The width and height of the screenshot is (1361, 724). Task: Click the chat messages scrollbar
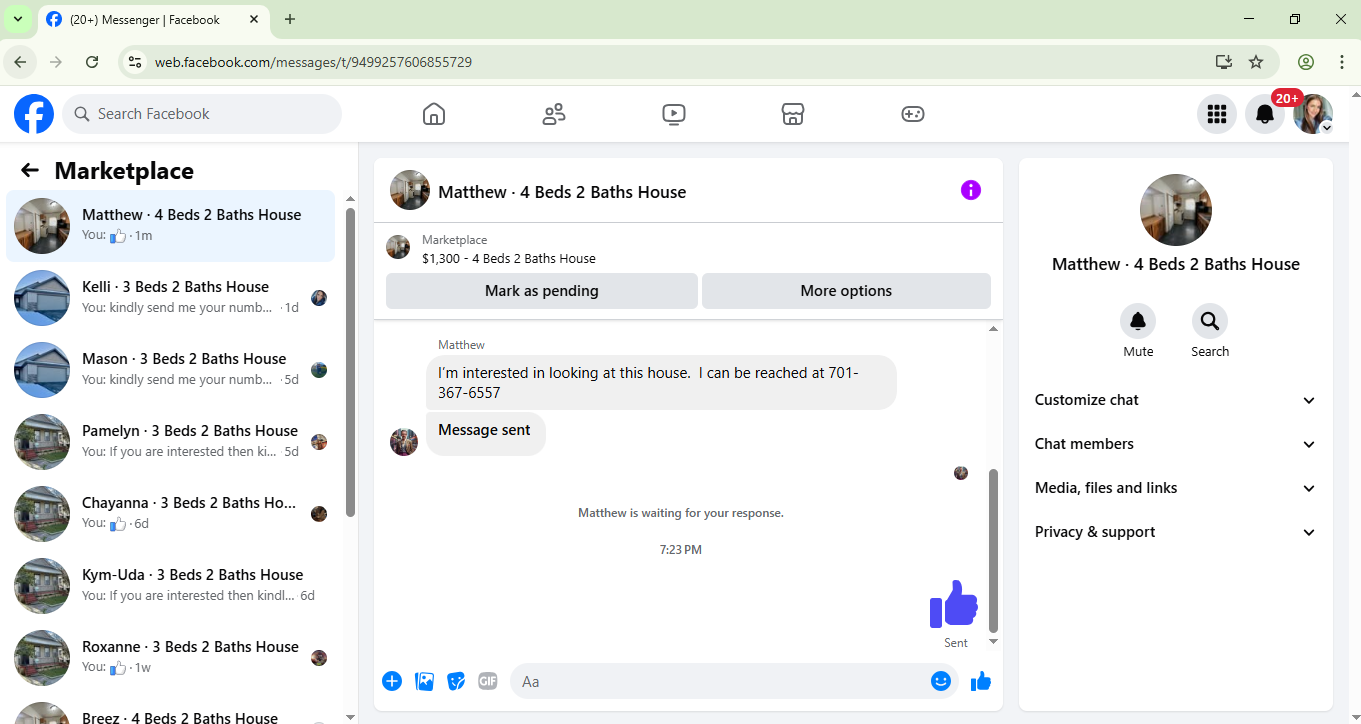(x=993, y=550)
